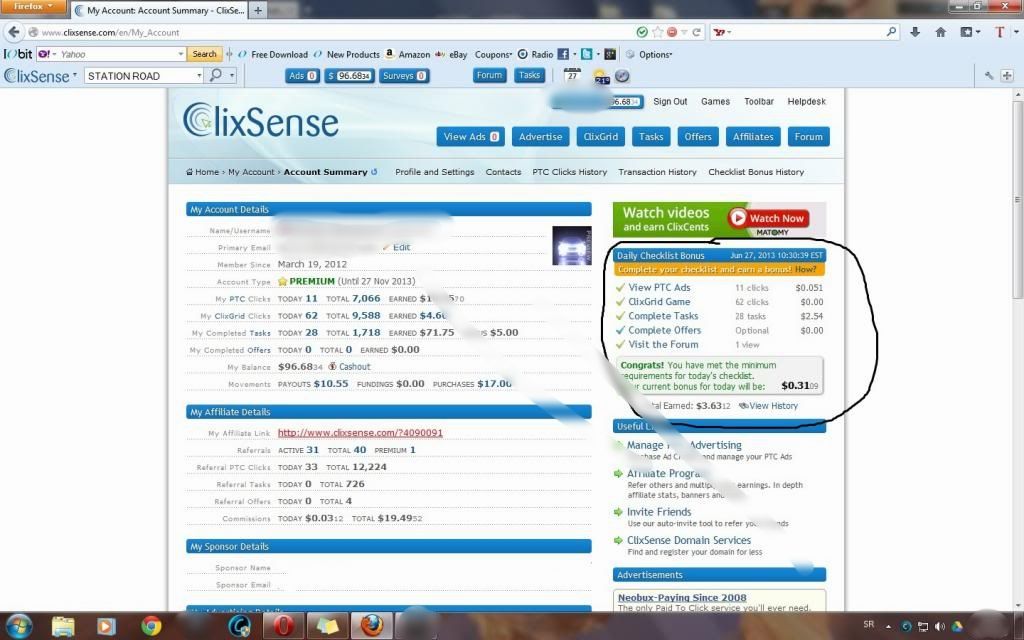Open Windows Media Player from taskbar
Viewport: 1024px width, 640px height.
pos(106,626)
